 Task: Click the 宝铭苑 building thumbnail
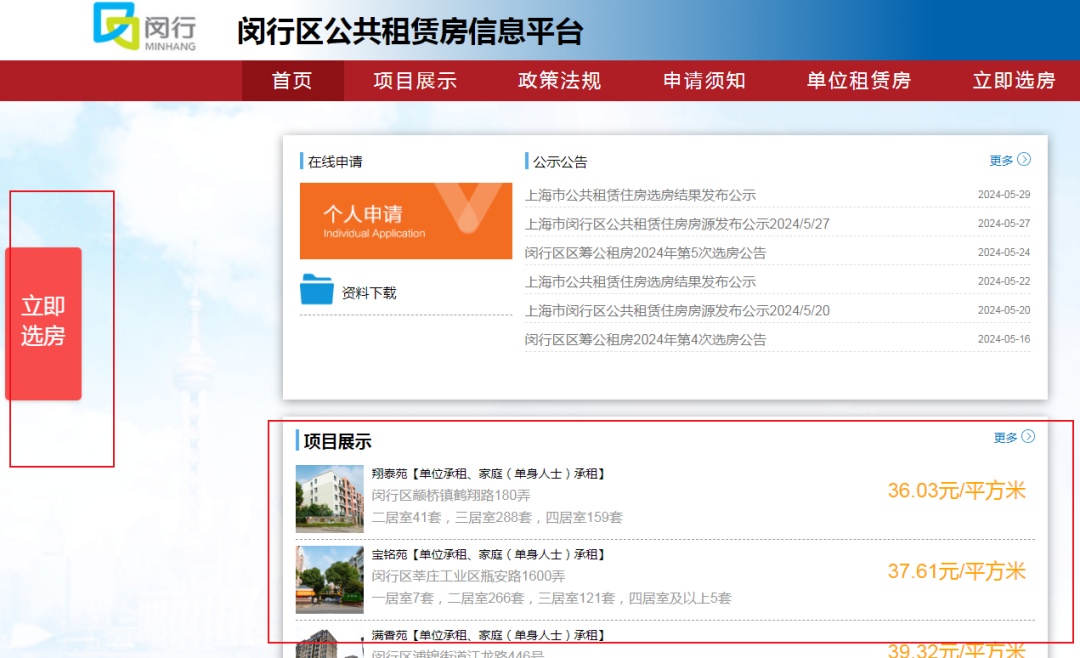(329, 579)
